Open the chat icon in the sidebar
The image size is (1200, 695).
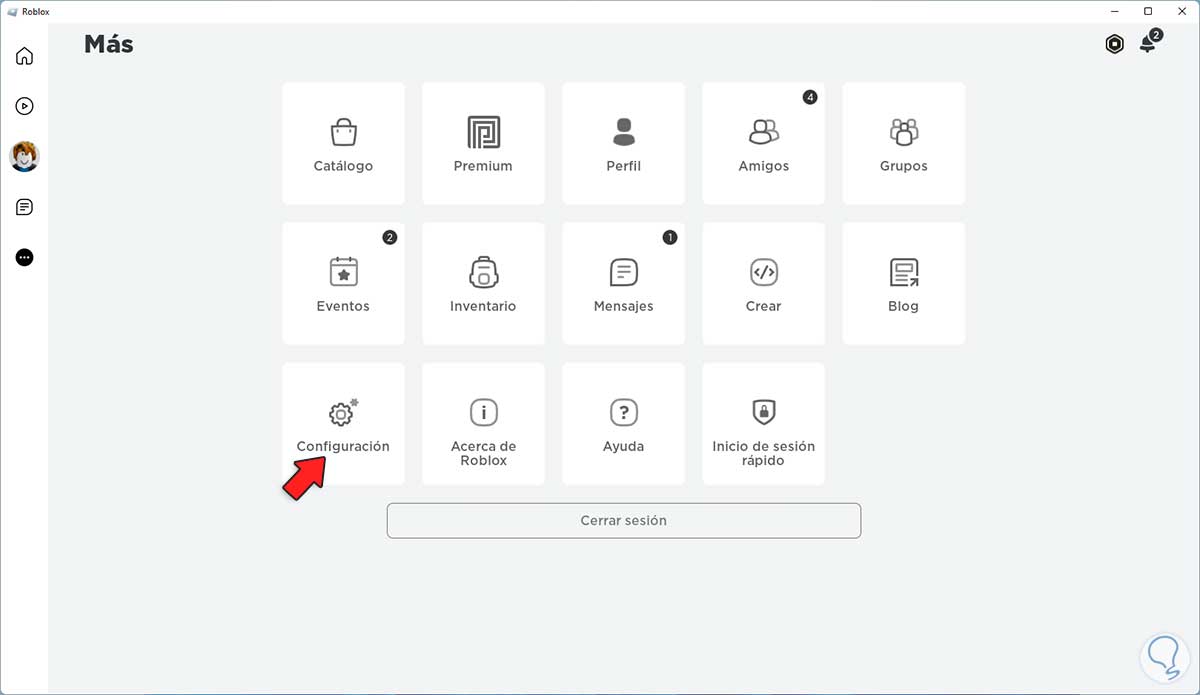[x=24, y=207]
